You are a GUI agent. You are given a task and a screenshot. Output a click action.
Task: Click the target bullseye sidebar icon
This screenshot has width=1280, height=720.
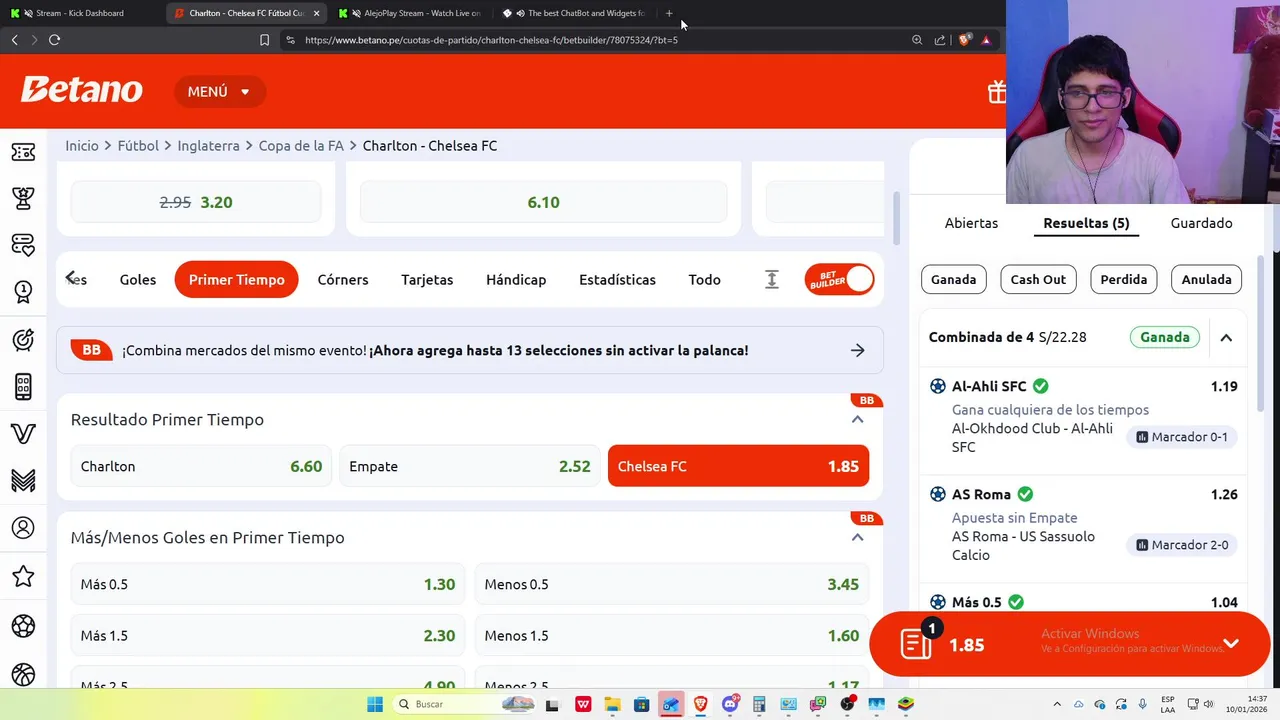click(x=23, y=340)
